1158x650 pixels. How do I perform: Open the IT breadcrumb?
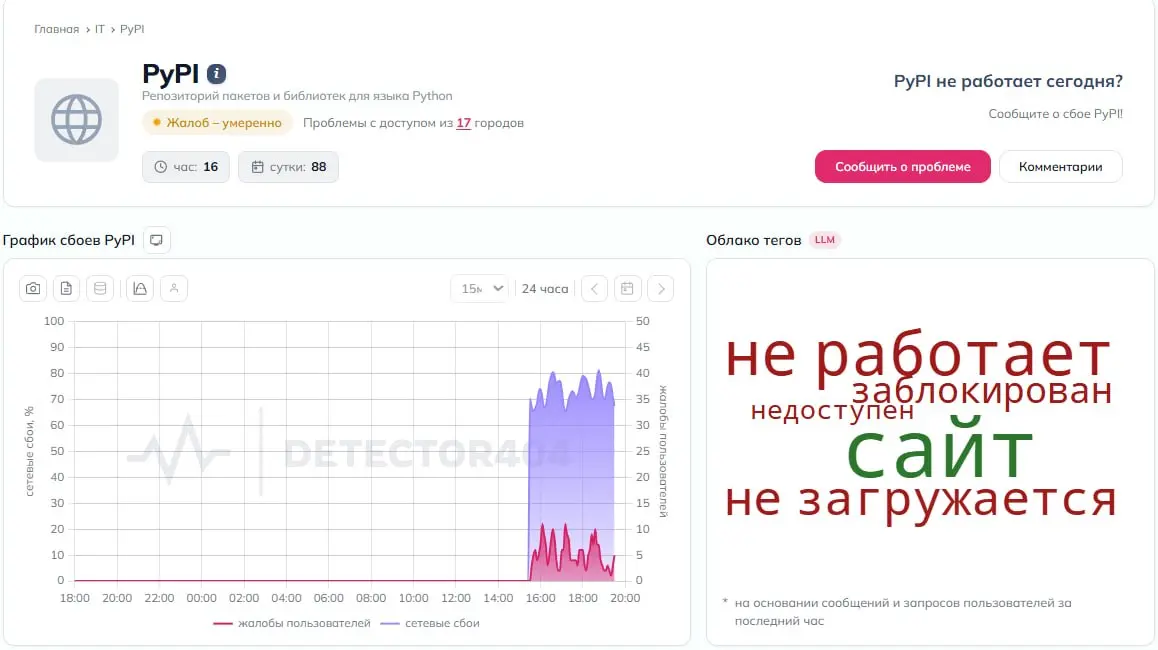[x=100, y=30]
